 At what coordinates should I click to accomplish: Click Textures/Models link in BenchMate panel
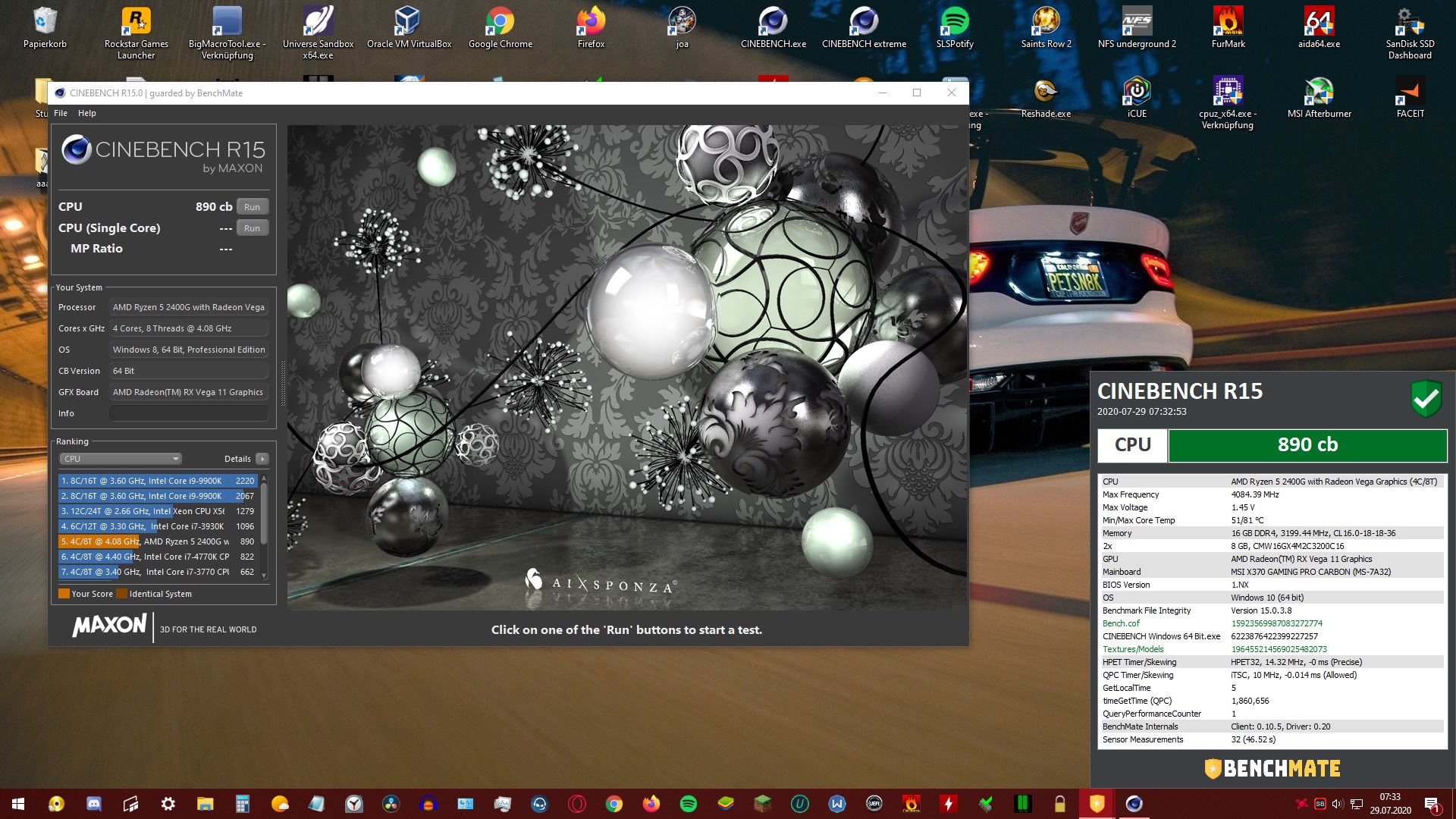(x=1133, y=649)
